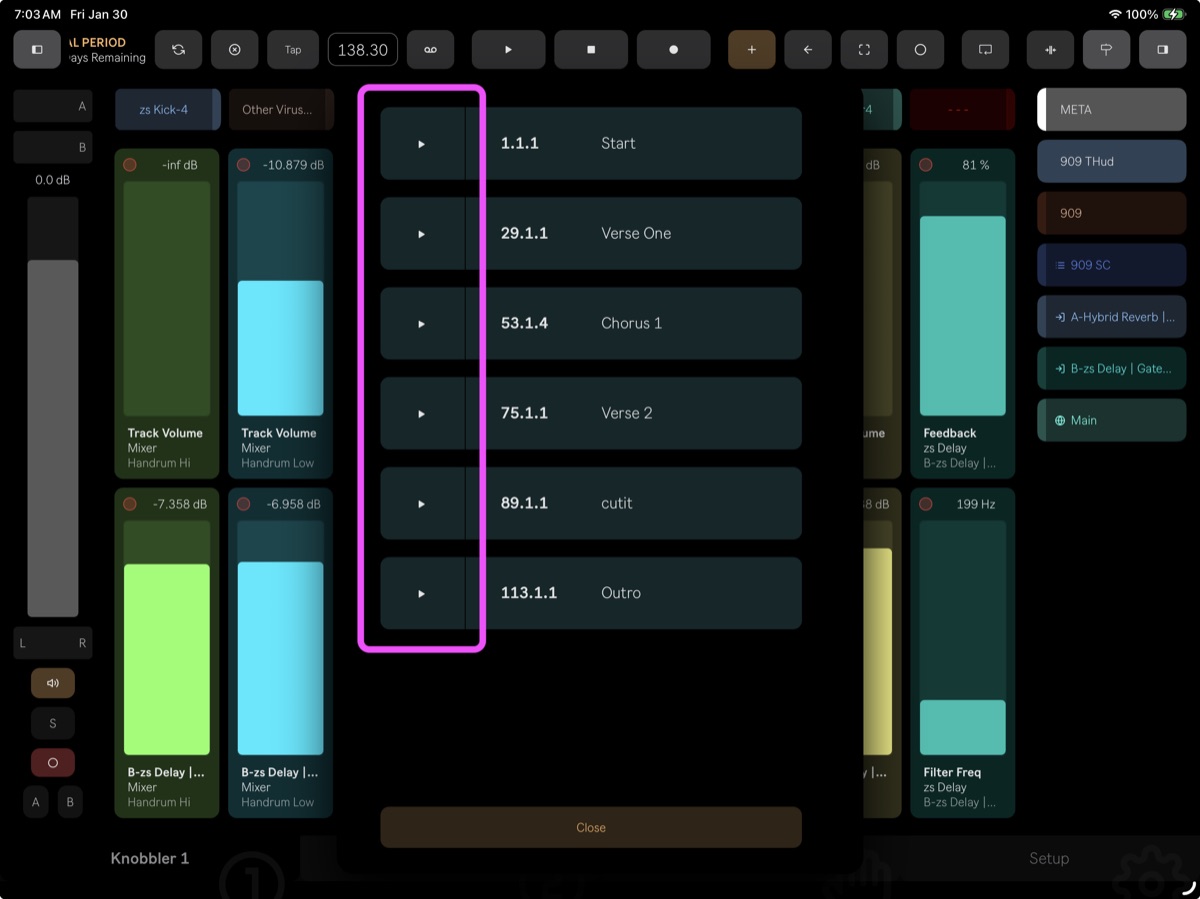Click the orange plus button
This screenshot has height=899, width=1200.
[751, 49]
